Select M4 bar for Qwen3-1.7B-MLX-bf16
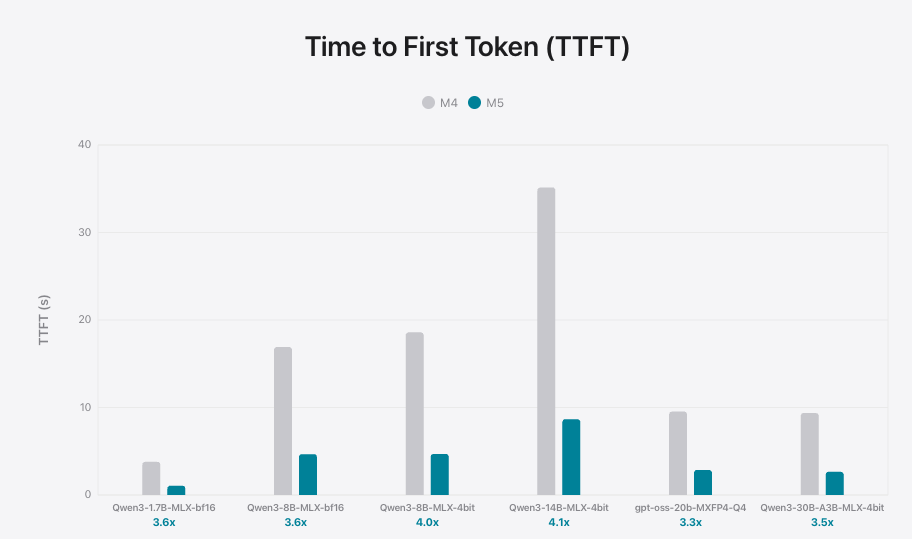The height and width of the screenshot is (539, 912). point(151,478)
